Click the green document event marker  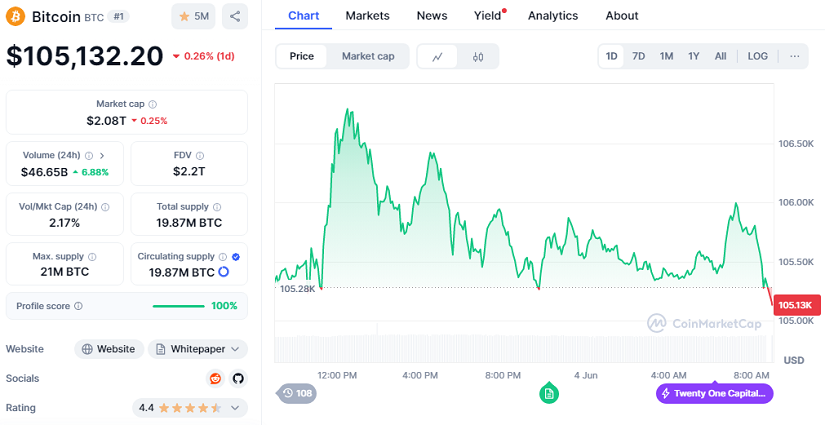tap(548, 393)
